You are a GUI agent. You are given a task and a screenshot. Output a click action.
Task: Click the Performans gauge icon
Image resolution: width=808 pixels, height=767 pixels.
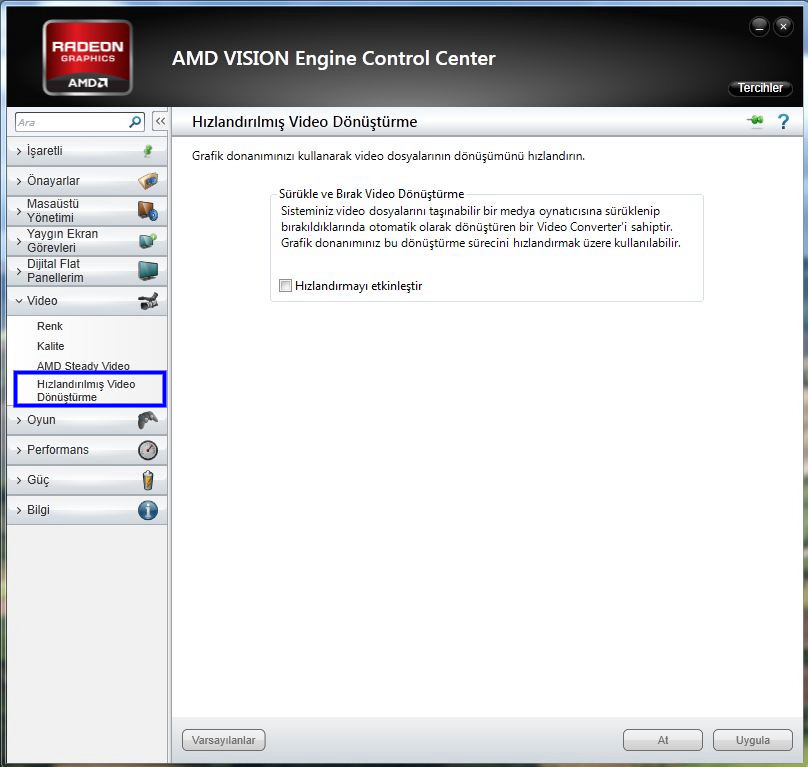tap(148, 450)
